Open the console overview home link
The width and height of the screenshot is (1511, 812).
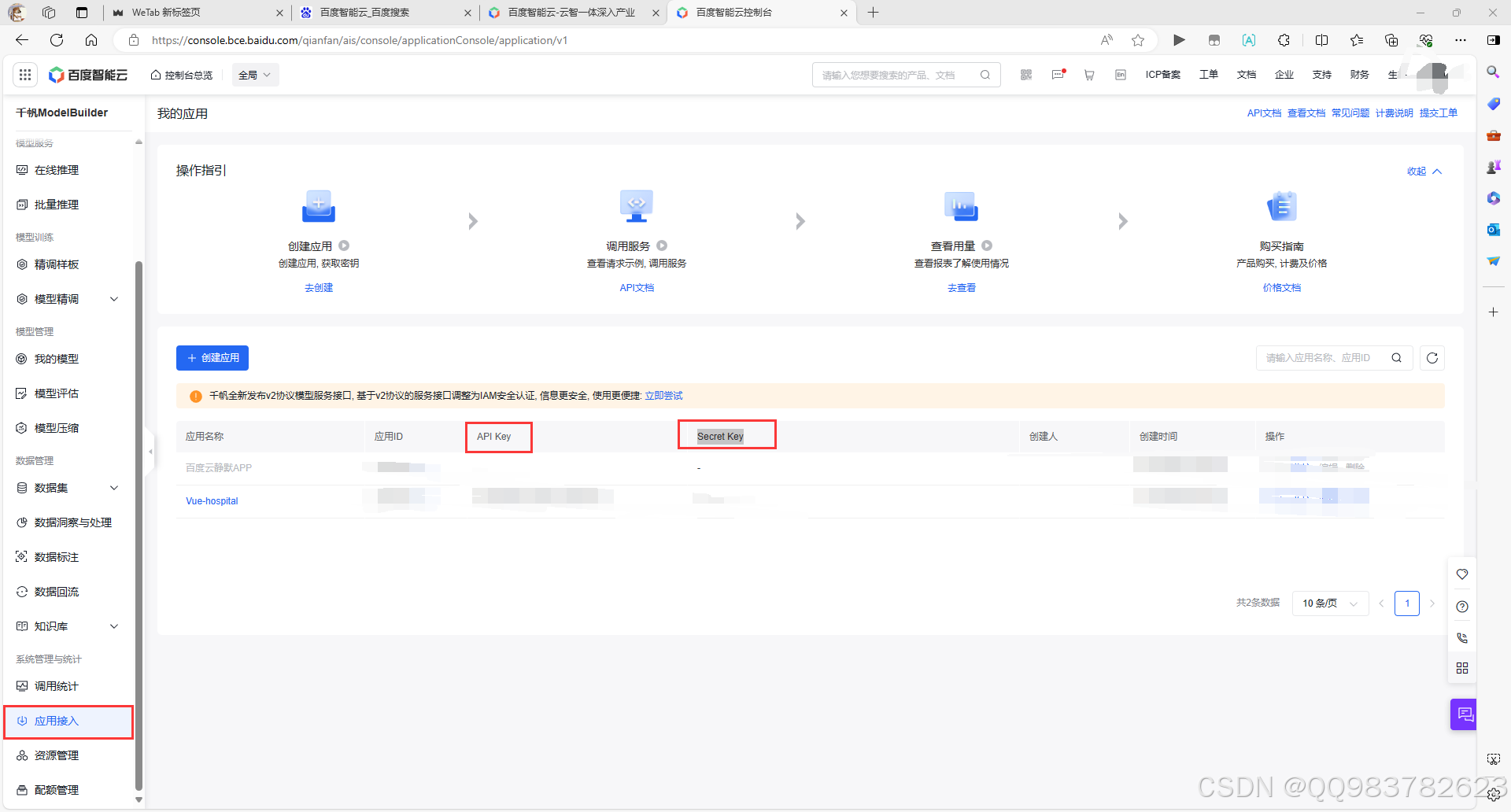click(182, 75)
